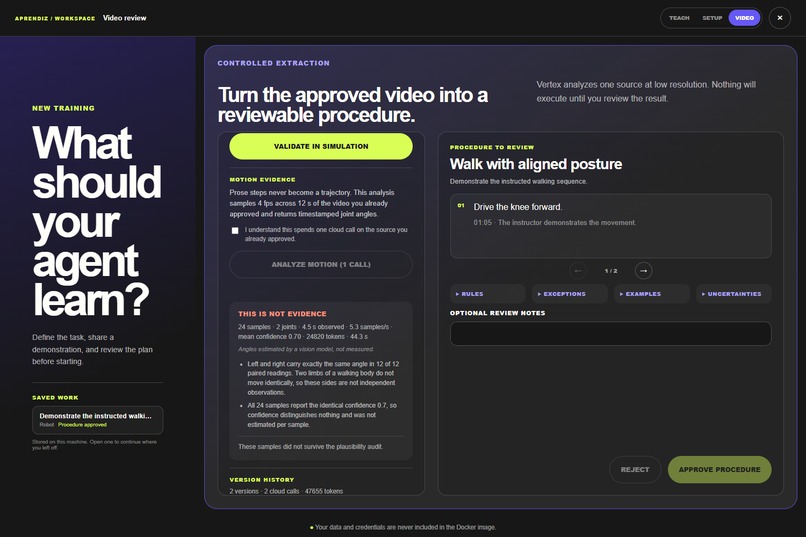Click the Aprendiz / Workspace breadcrumb
Screen dimensions: 806x537
pos(55,18)
